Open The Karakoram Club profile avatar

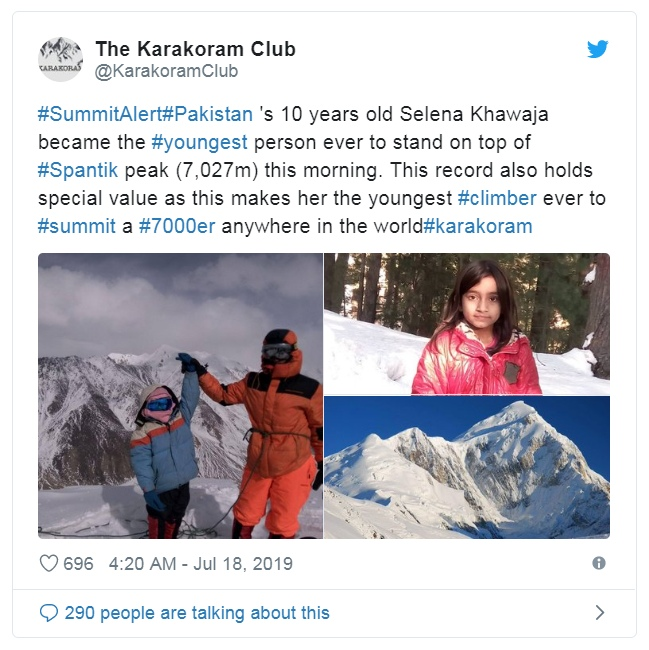[x=61, y=59]
